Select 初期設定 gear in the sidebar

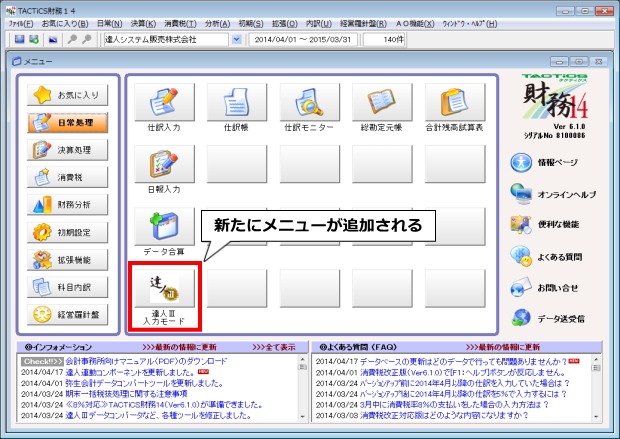click(68, 232)
